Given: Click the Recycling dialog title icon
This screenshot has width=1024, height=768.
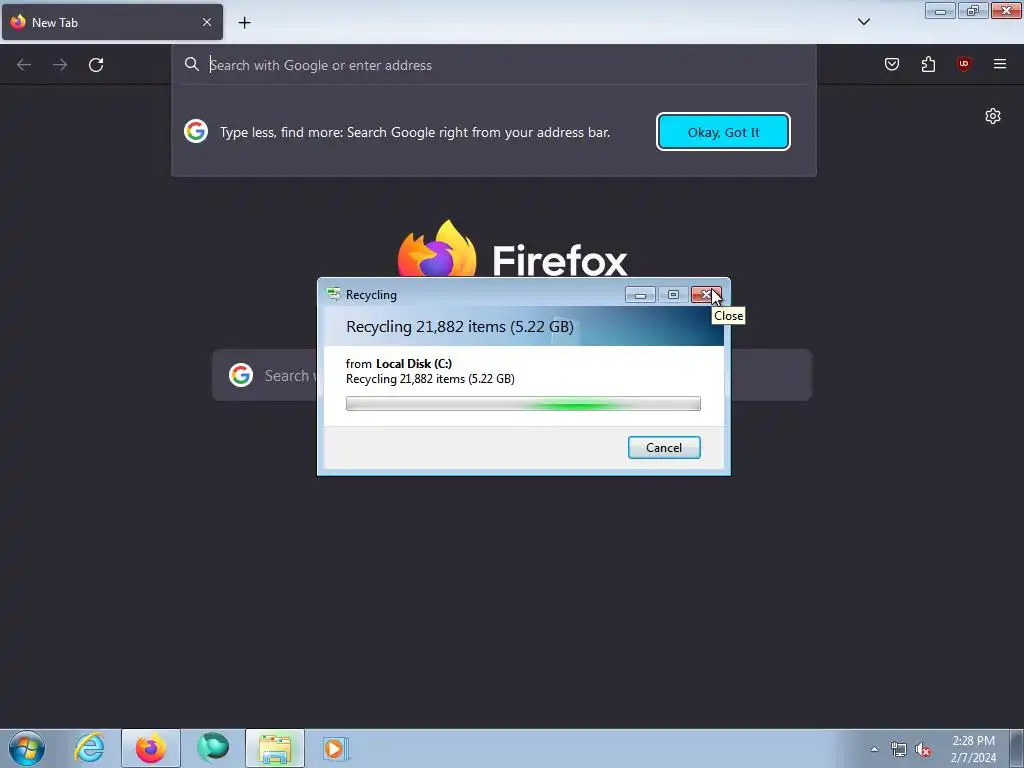Looking at the screenshot, I should coord(334,295).
